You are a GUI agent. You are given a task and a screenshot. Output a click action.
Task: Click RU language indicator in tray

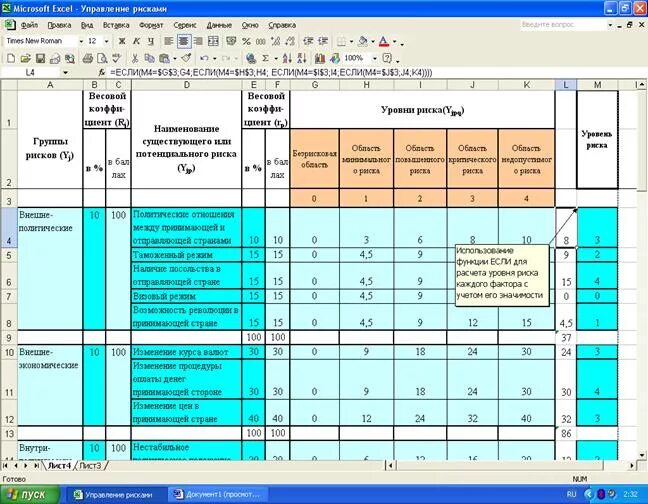(572, 494)
